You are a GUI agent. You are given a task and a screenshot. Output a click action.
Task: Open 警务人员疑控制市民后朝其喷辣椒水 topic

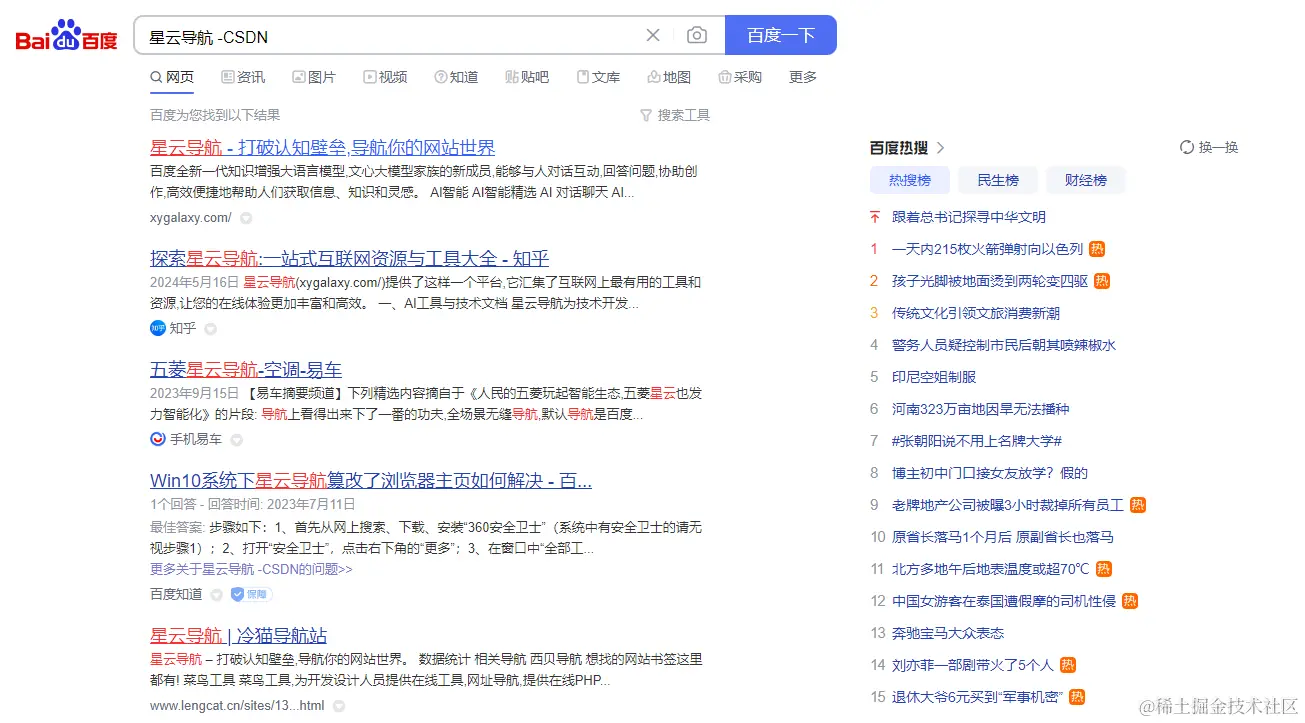1004,345
